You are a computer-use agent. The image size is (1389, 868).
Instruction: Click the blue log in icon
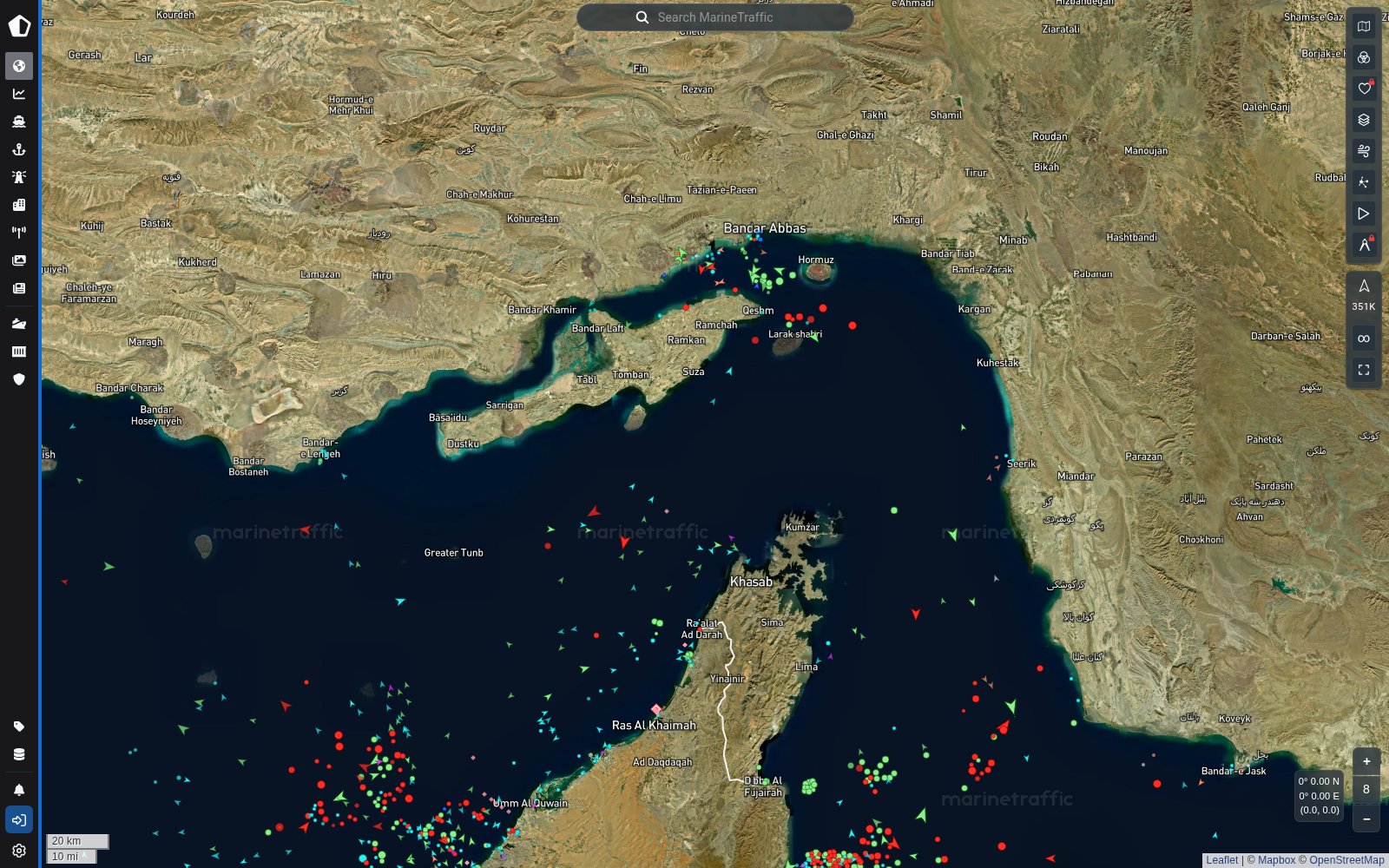click(19, 819)
